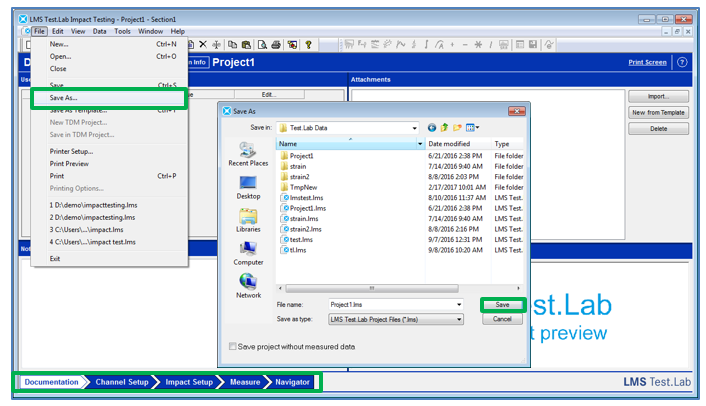Open the Network location icon

point(248,283)
